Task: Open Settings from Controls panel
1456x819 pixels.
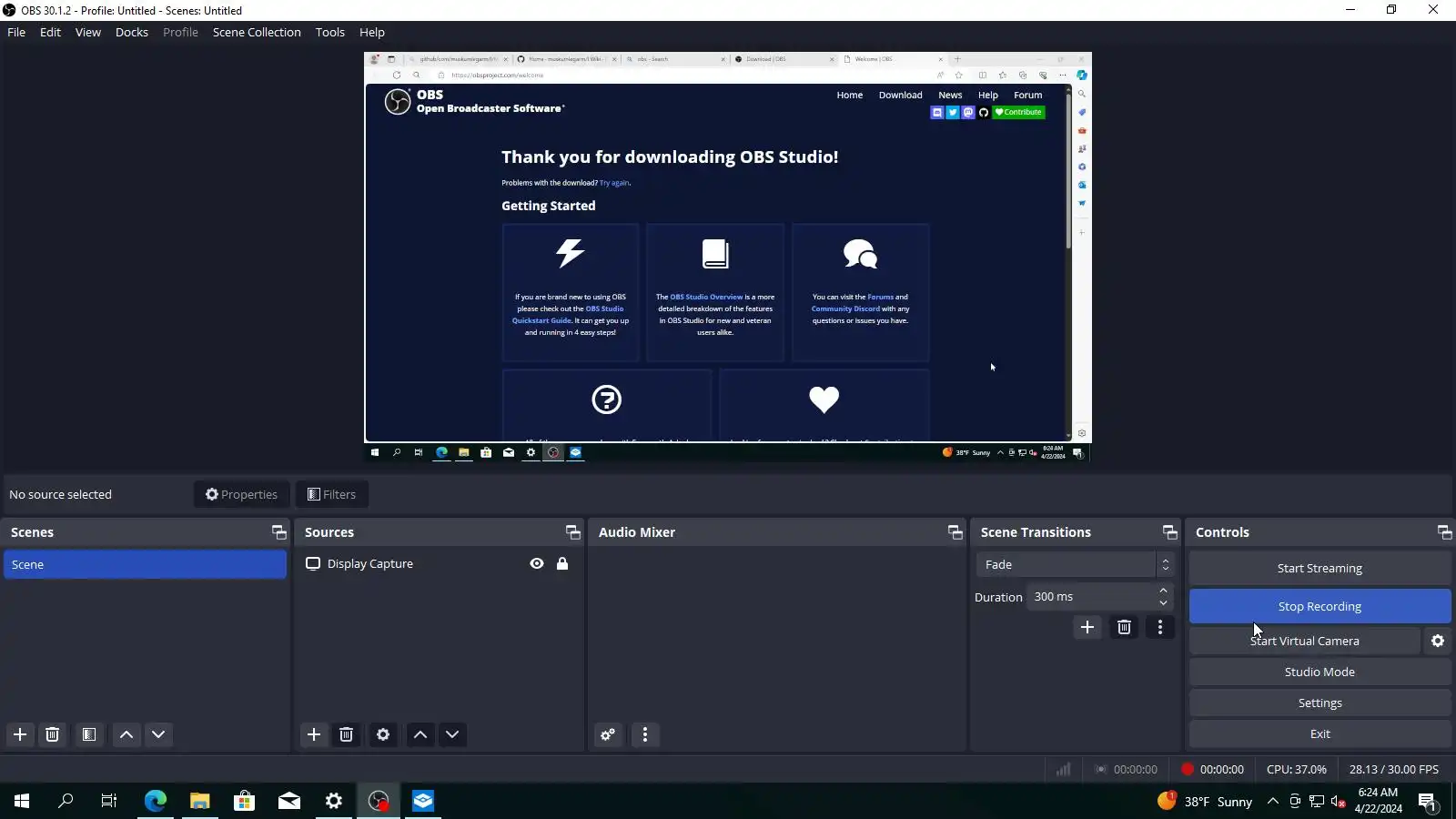Action: [x=1319, y=703]
